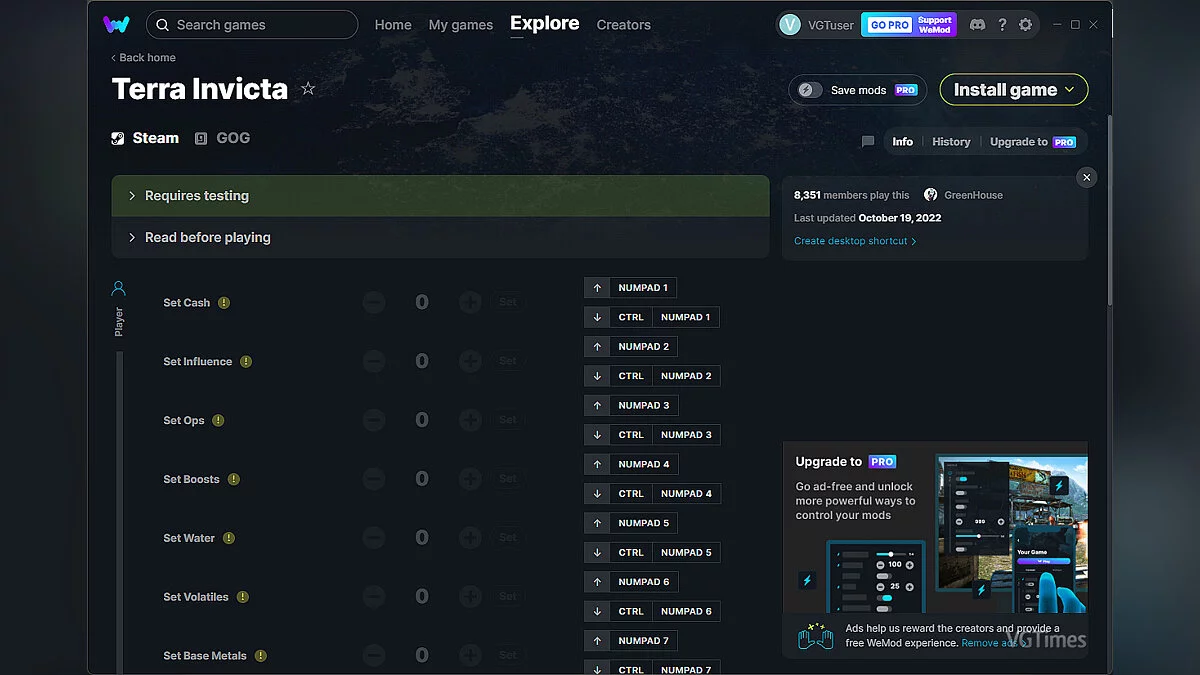This screenshot has width=1200, height=675.
Task: Go to the Home tab
Action: (x=393, y=25)
